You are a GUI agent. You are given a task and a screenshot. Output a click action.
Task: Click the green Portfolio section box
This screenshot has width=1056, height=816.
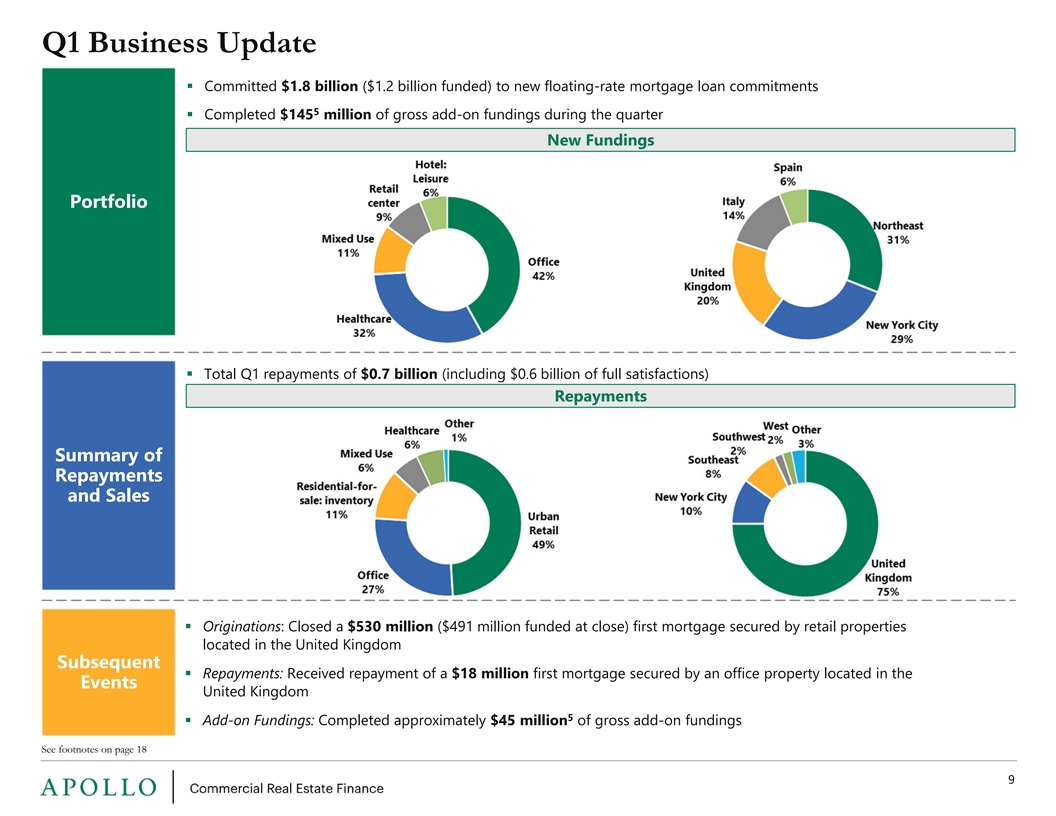(x=108, y=201)
